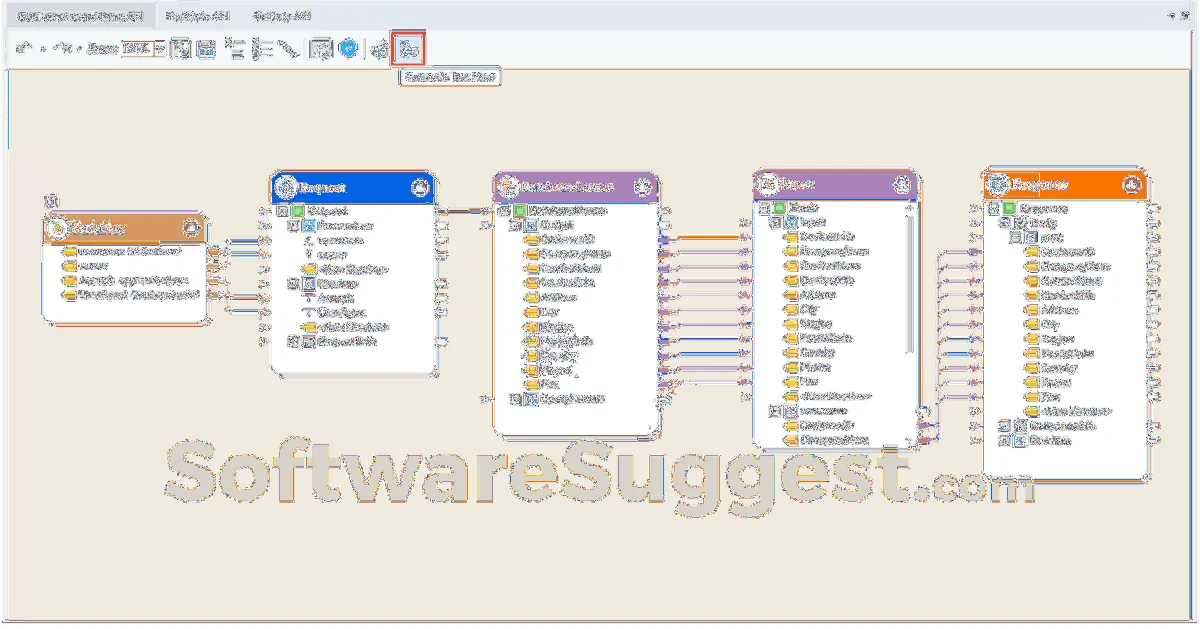Click the toolbar icon just right of the zoom box
Screen dimensions: 1200x629
[x=180, y=49]
